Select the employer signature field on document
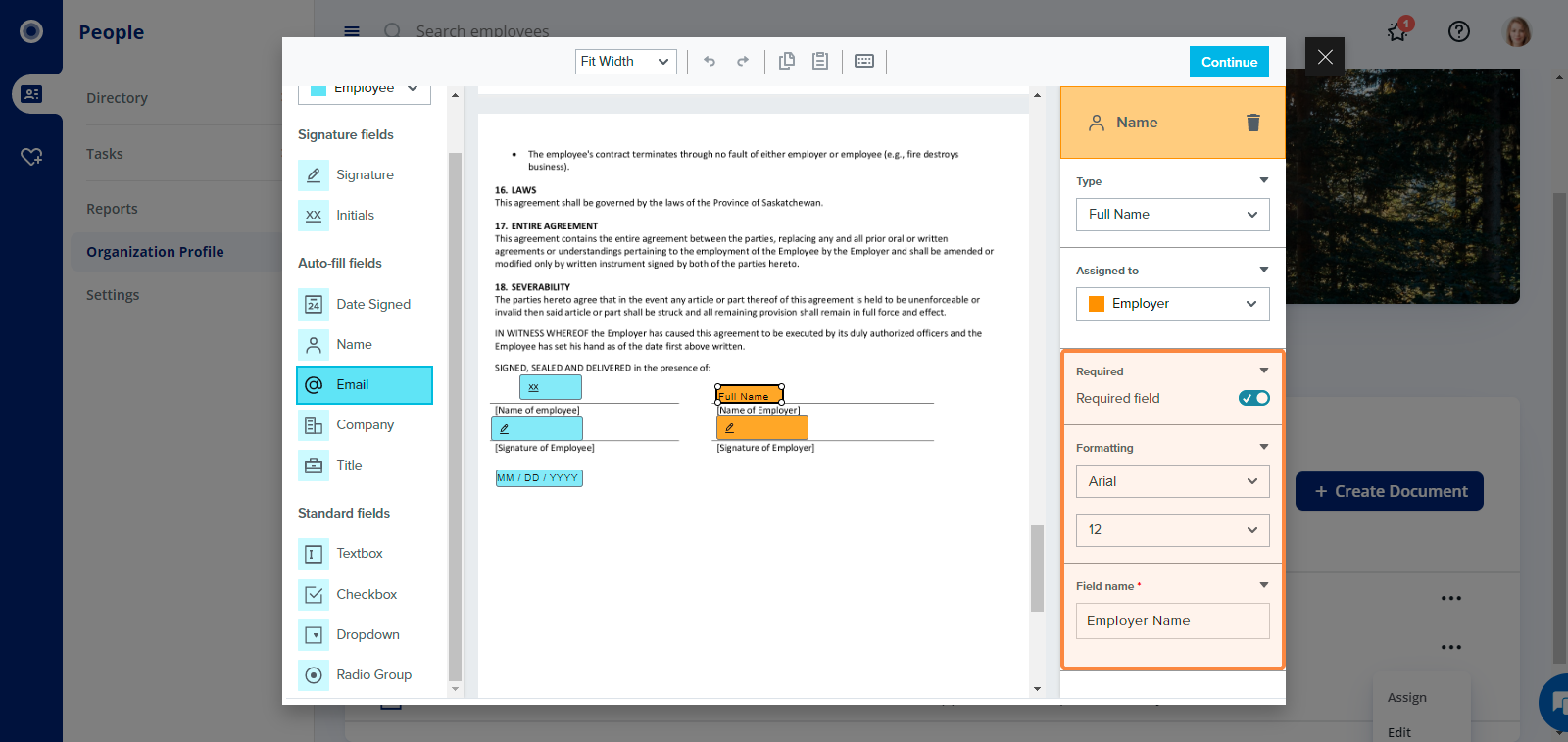The image size is (1568, 742). pyautogui.click(x=762, y=428)
